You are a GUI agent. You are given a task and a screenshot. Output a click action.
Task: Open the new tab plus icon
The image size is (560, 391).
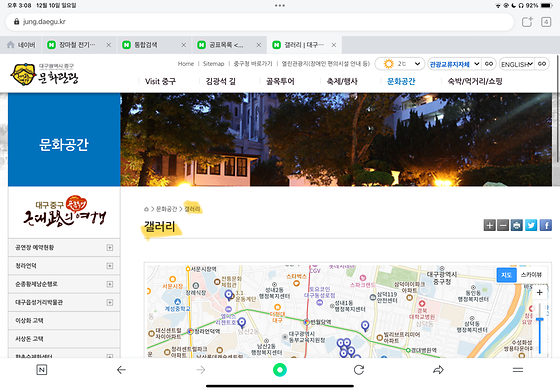(527, 22)
